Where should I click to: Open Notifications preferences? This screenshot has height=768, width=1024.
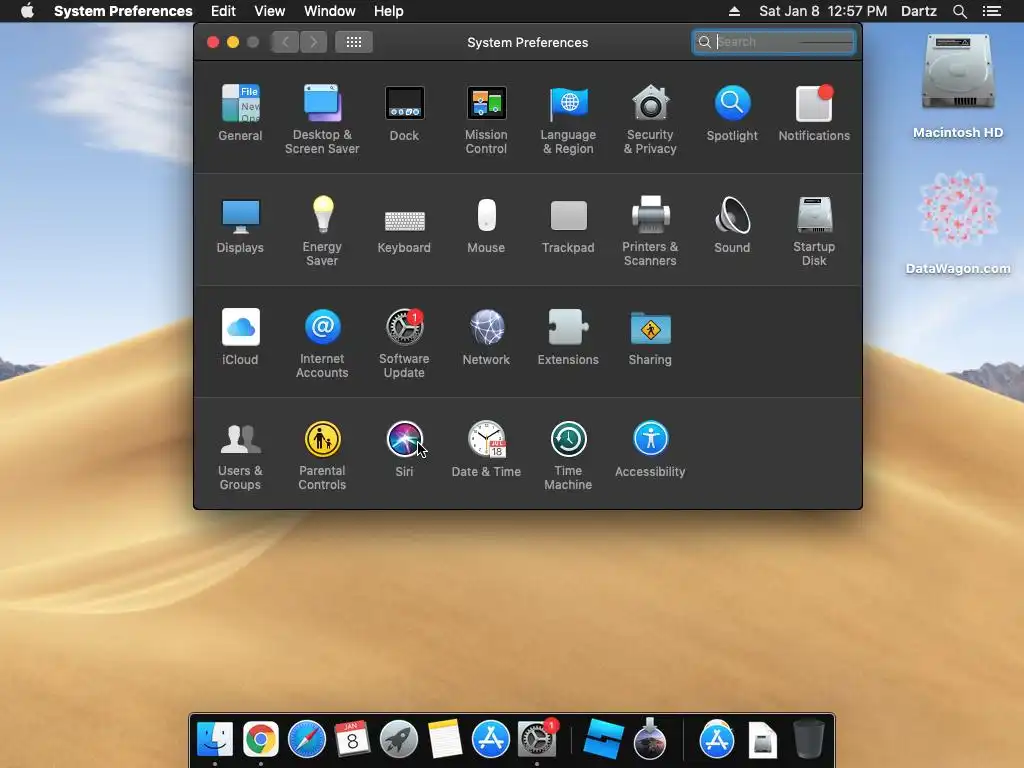[x=814, y=112]
